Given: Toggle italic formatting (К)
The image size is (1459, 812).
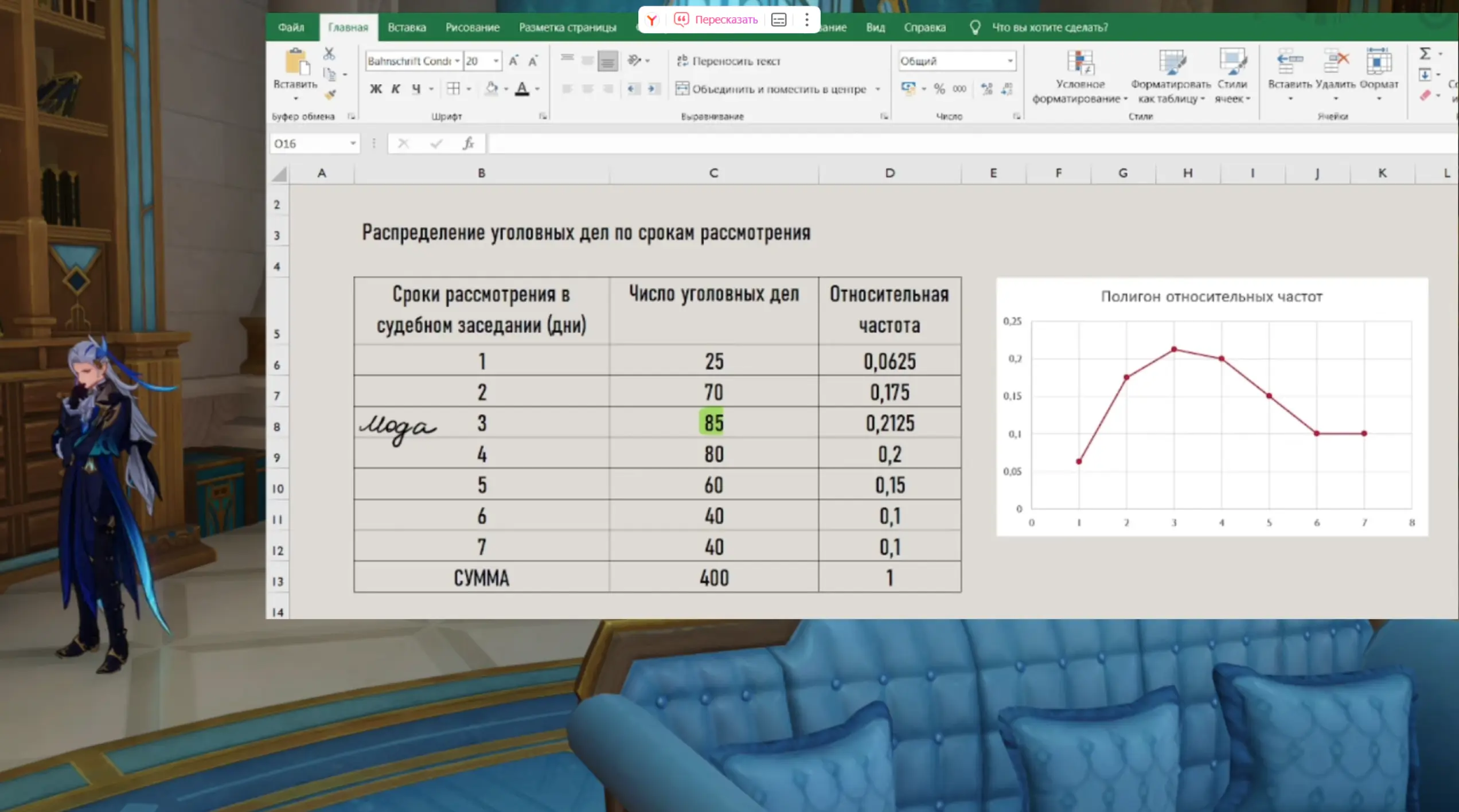Looking at the screenshot, I should [x=396, y=89].
